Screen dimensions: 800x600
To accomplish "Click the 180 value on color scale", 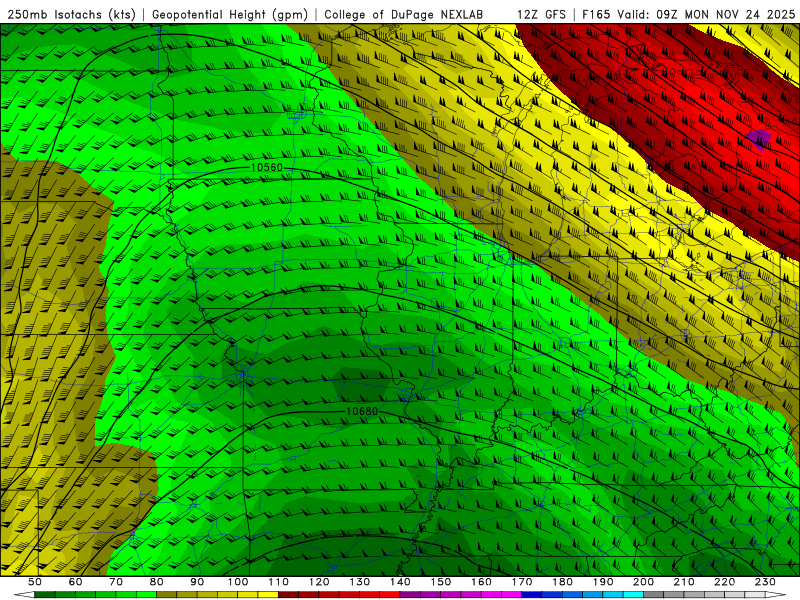I will [x=562, y=582].
